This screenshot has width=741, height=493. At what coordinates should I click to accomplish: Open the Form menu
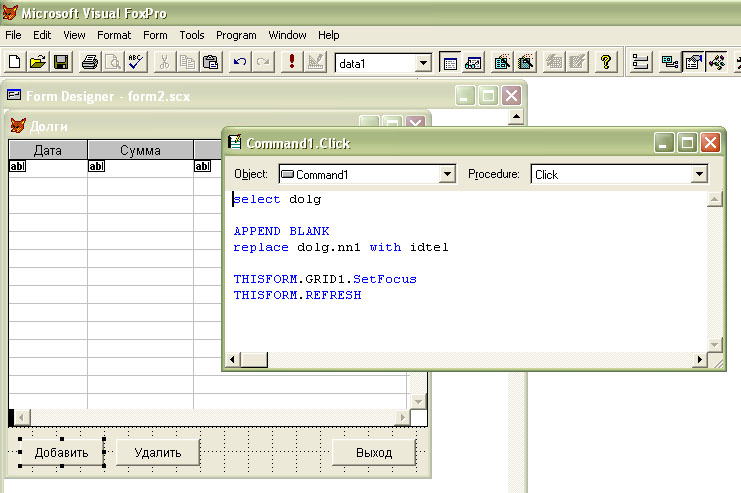point(155,35)
